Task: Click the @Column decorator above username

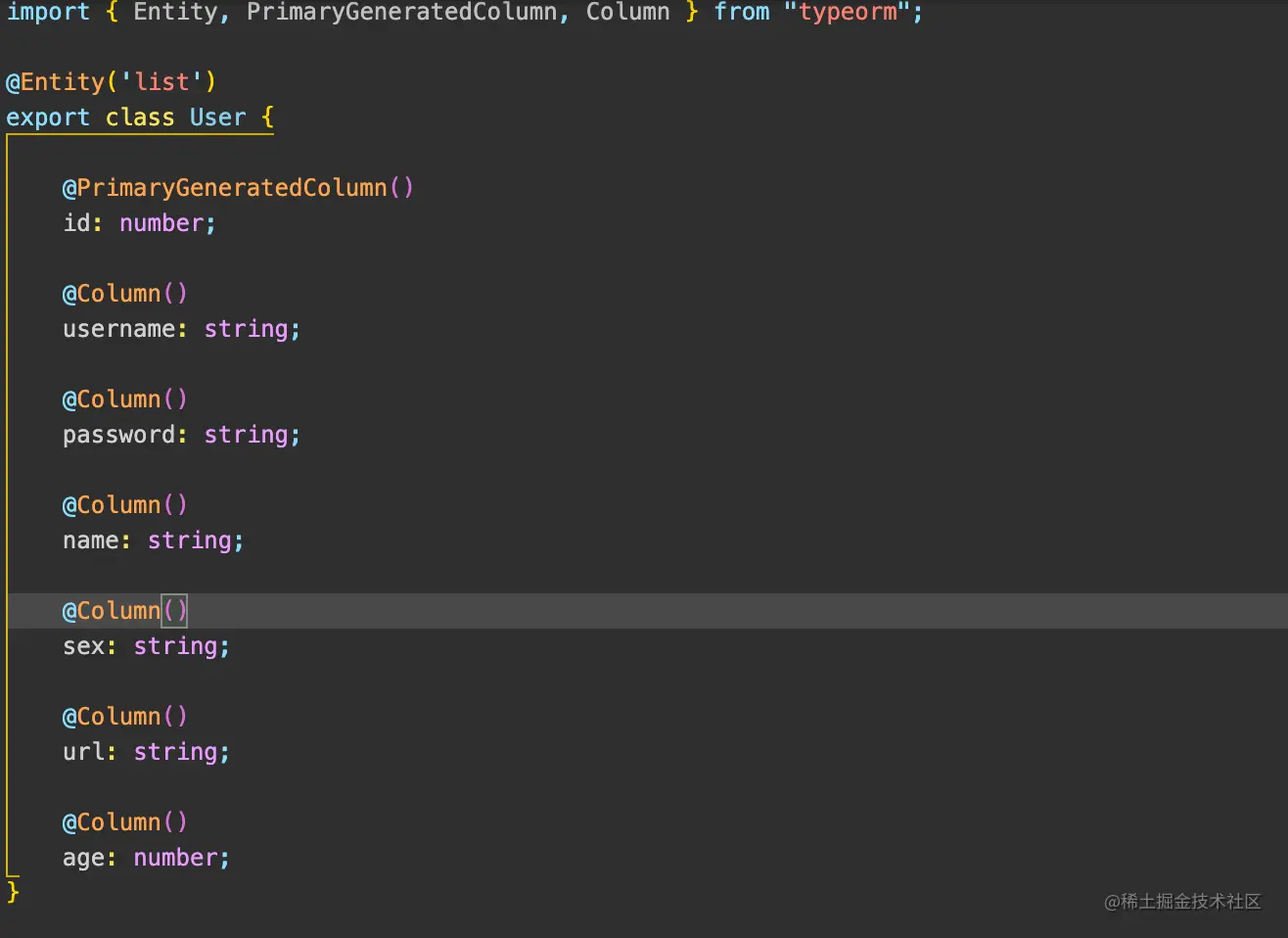Action: [x=125, y=293]
